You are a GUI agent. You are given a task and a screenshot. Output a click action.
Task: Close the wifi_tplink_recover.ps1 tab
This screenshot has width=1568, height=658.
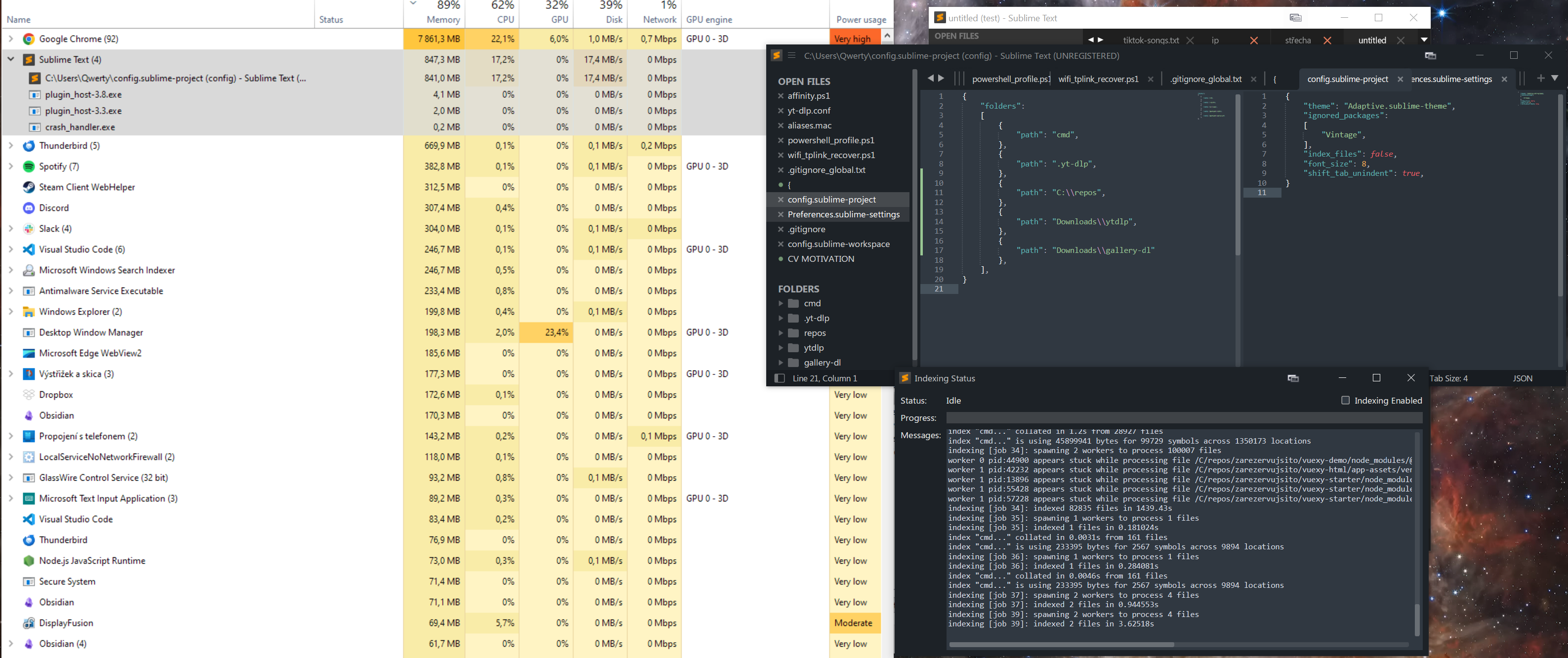coord(1150,79)
